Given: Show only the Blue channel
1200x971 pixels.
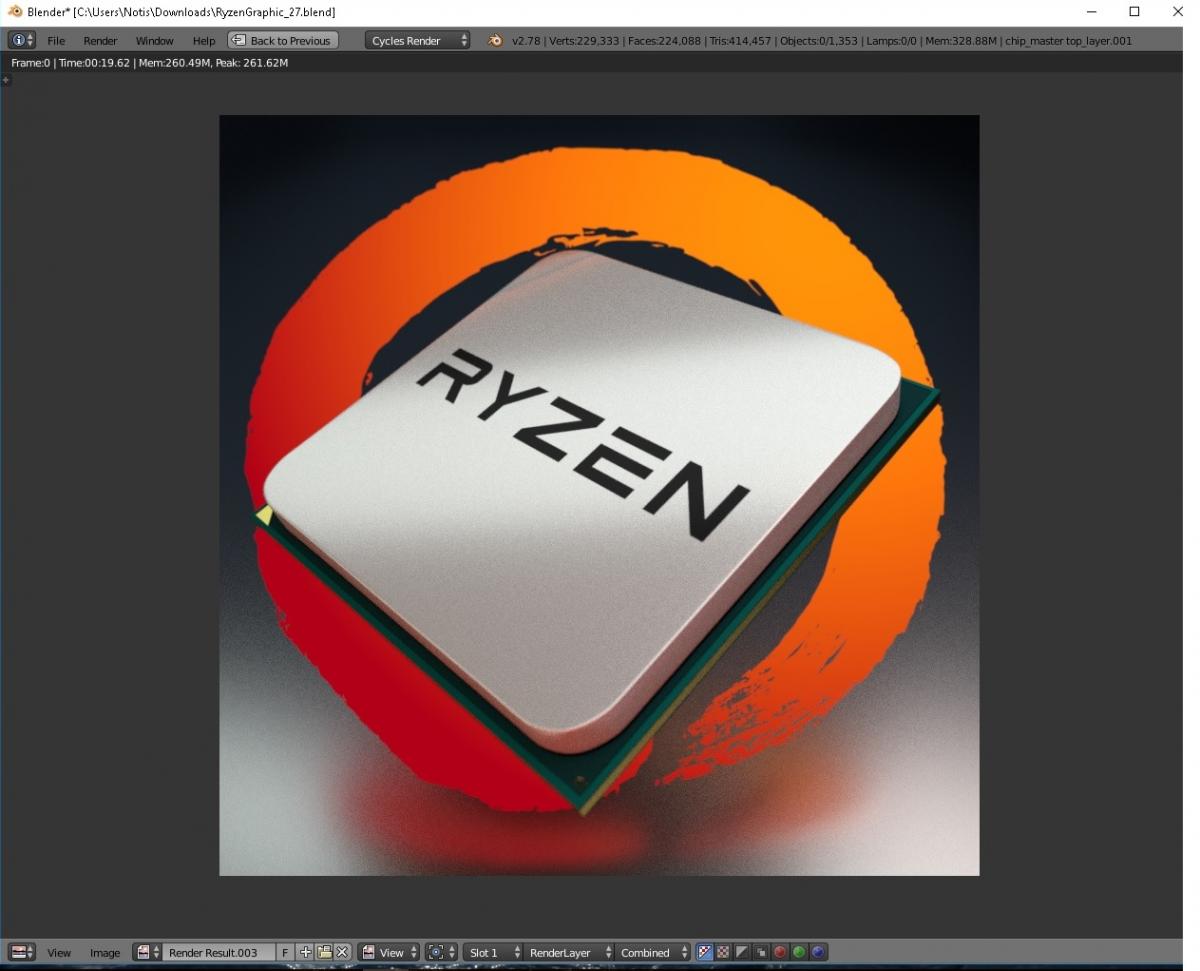Looking at the screenshot, I should click(x=818, y=953).
